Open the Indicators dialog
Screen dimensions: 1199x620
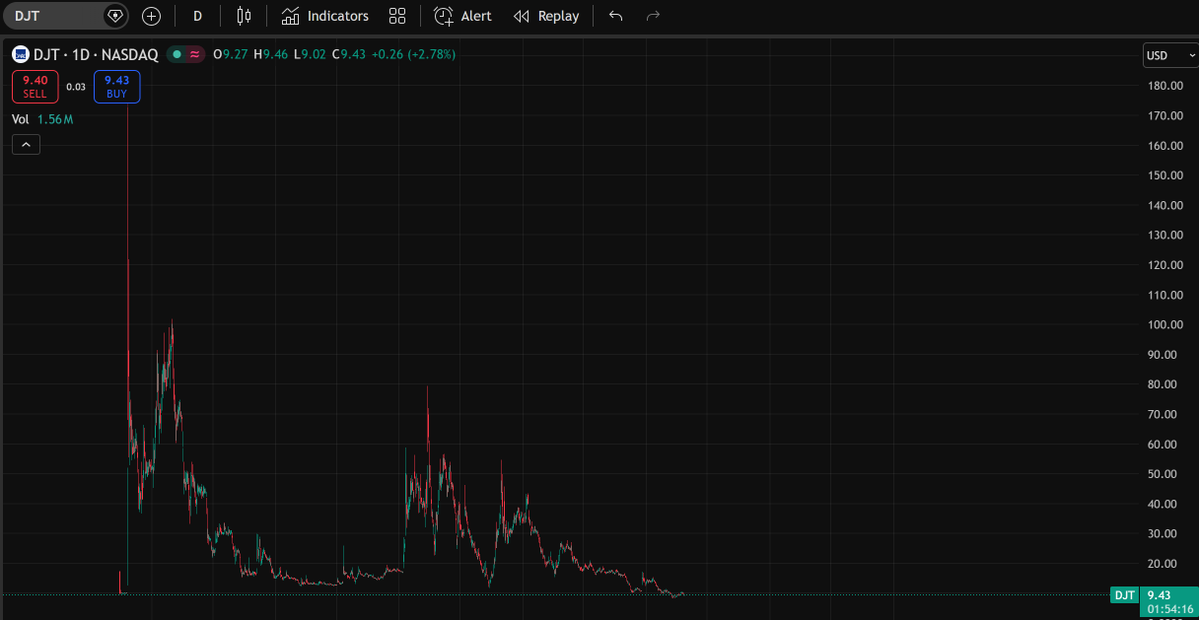coord(325,16)
